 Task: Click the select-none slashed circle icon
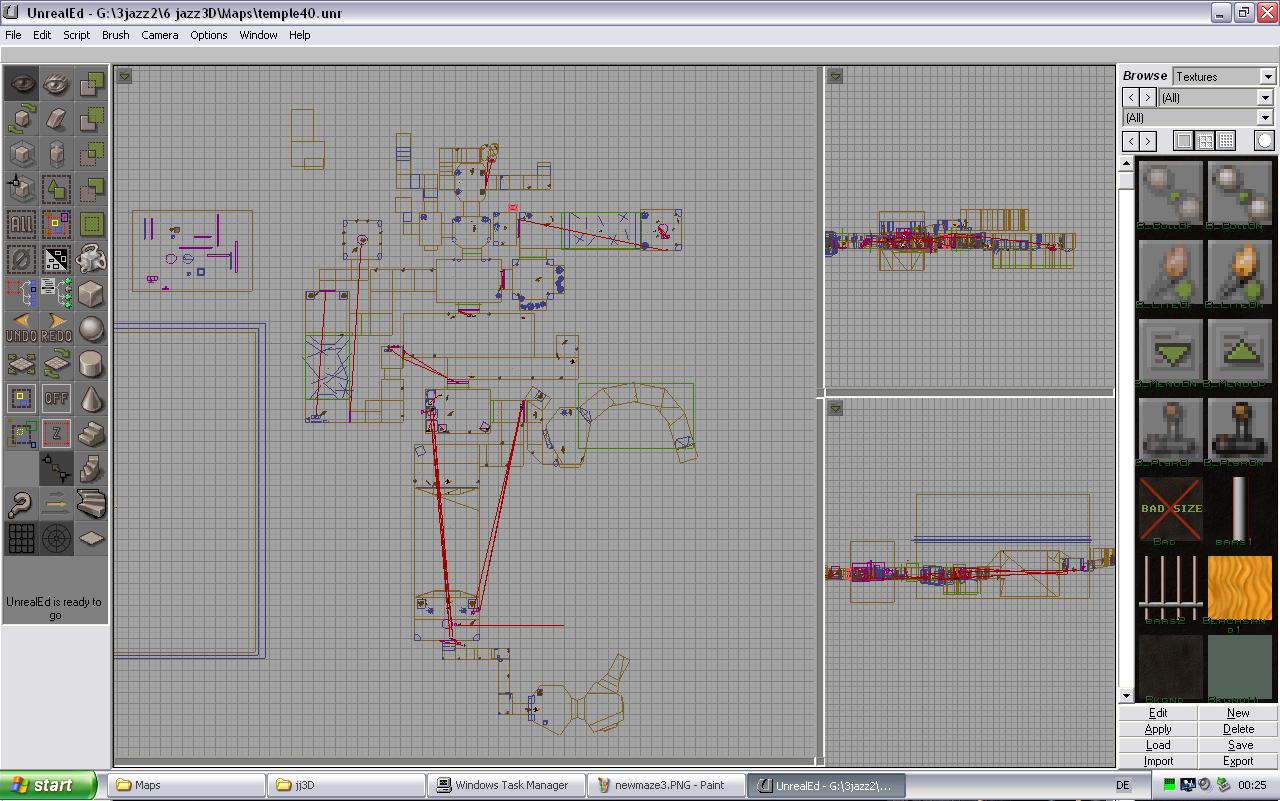coord(21,261)
